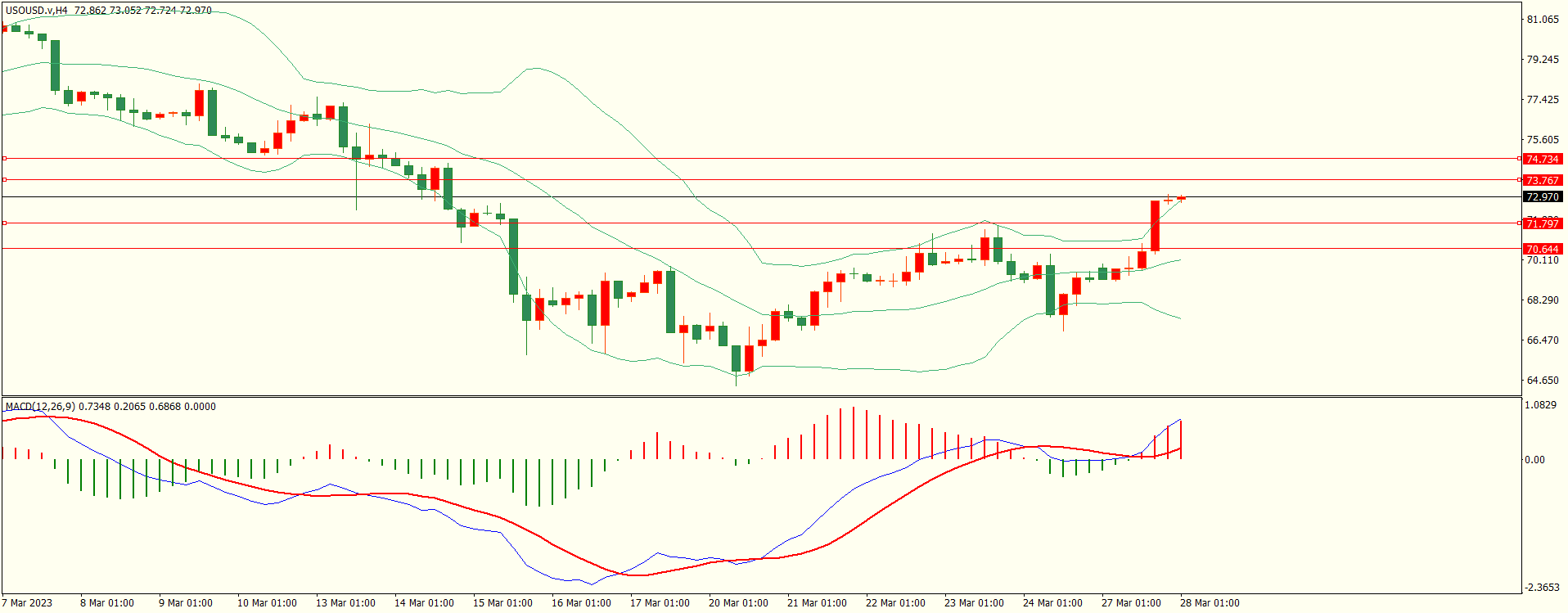The image size is (1568, 613).
Task: Select the left handle of the 71.797 line
Action: click(4, 223)
